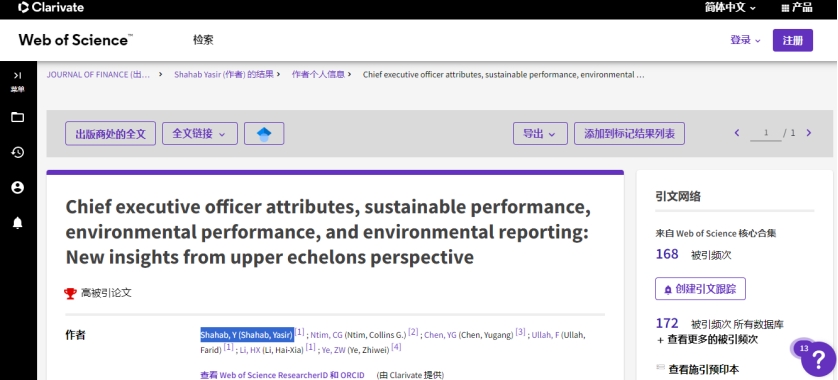This screenshot has width=838, height=380.
Task: Expand the sidebar menu arrow icon
Action: coord(18,75)
